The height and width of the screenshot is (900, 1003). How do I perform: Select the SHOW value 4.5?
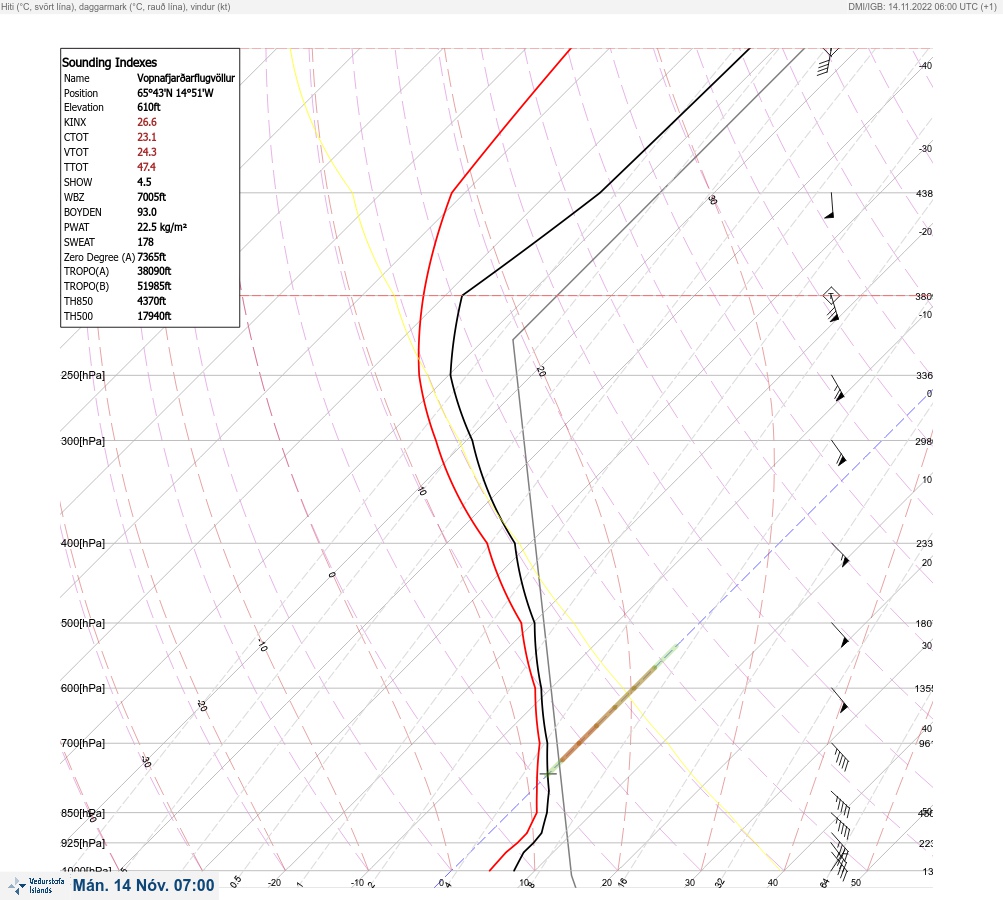click(x=144, y=182)
